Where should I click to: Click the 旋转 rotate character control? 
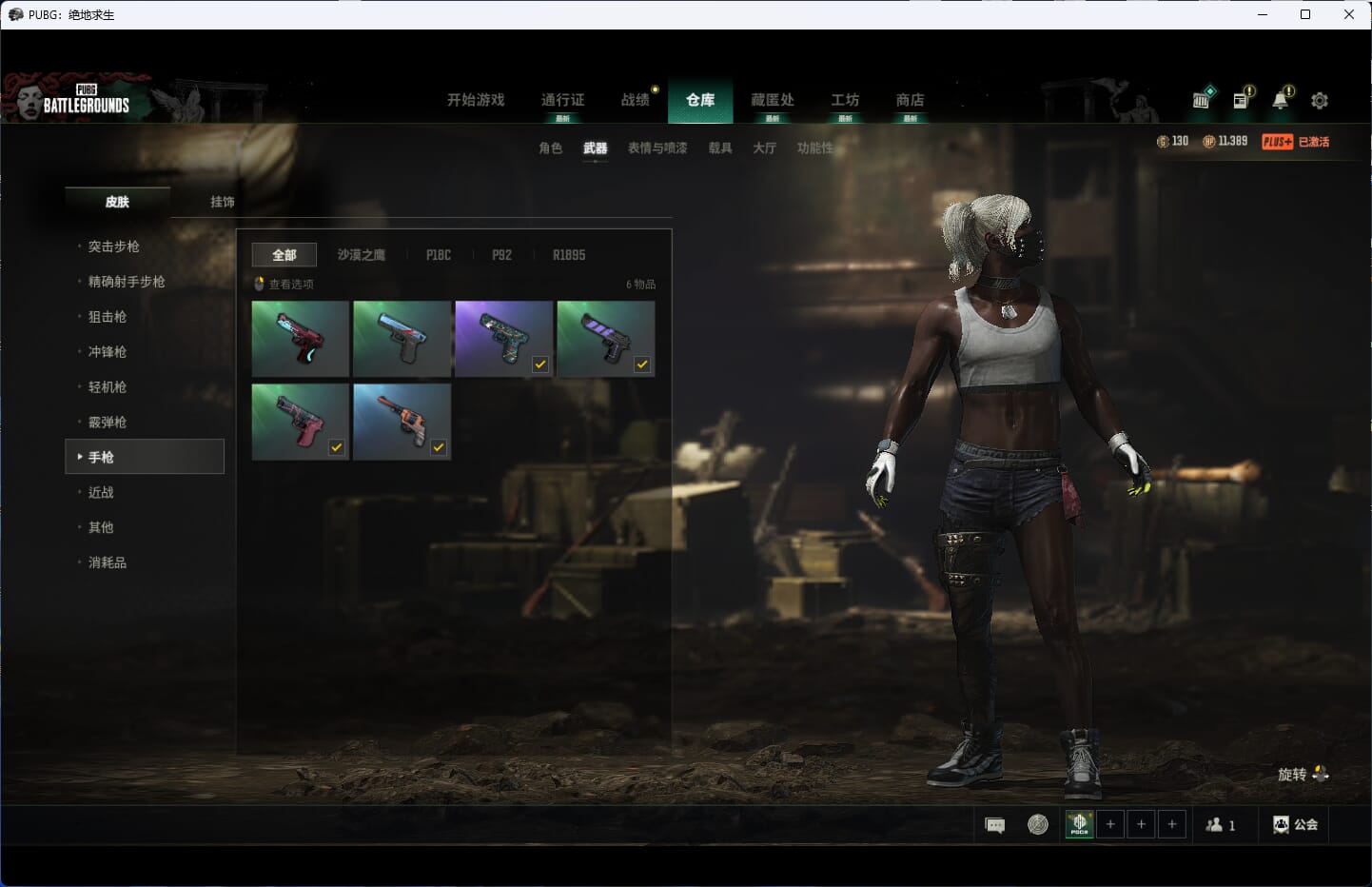point(1303,774)
